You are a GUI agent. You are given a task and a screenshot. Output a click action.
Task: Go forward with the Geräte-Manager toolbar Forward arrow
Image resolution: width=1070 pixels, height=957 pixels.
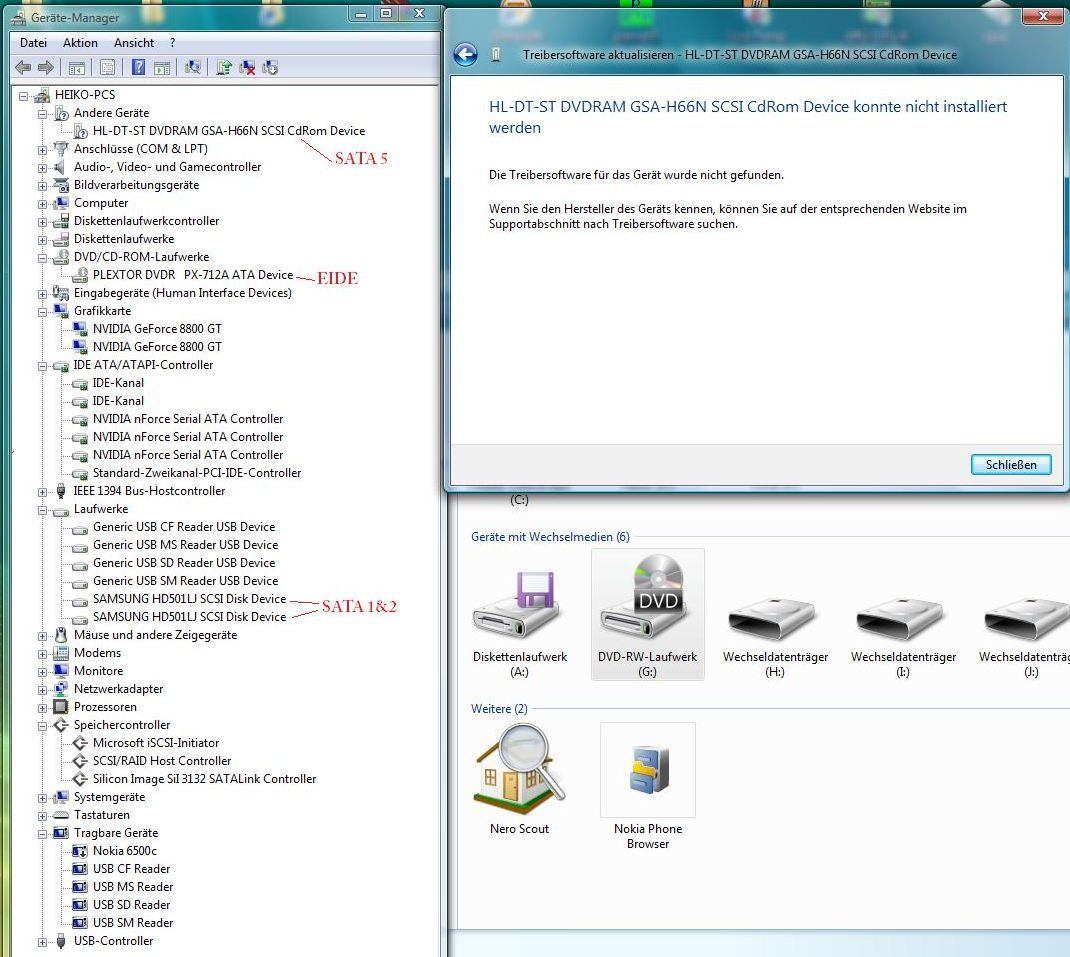tap(46, 67)
